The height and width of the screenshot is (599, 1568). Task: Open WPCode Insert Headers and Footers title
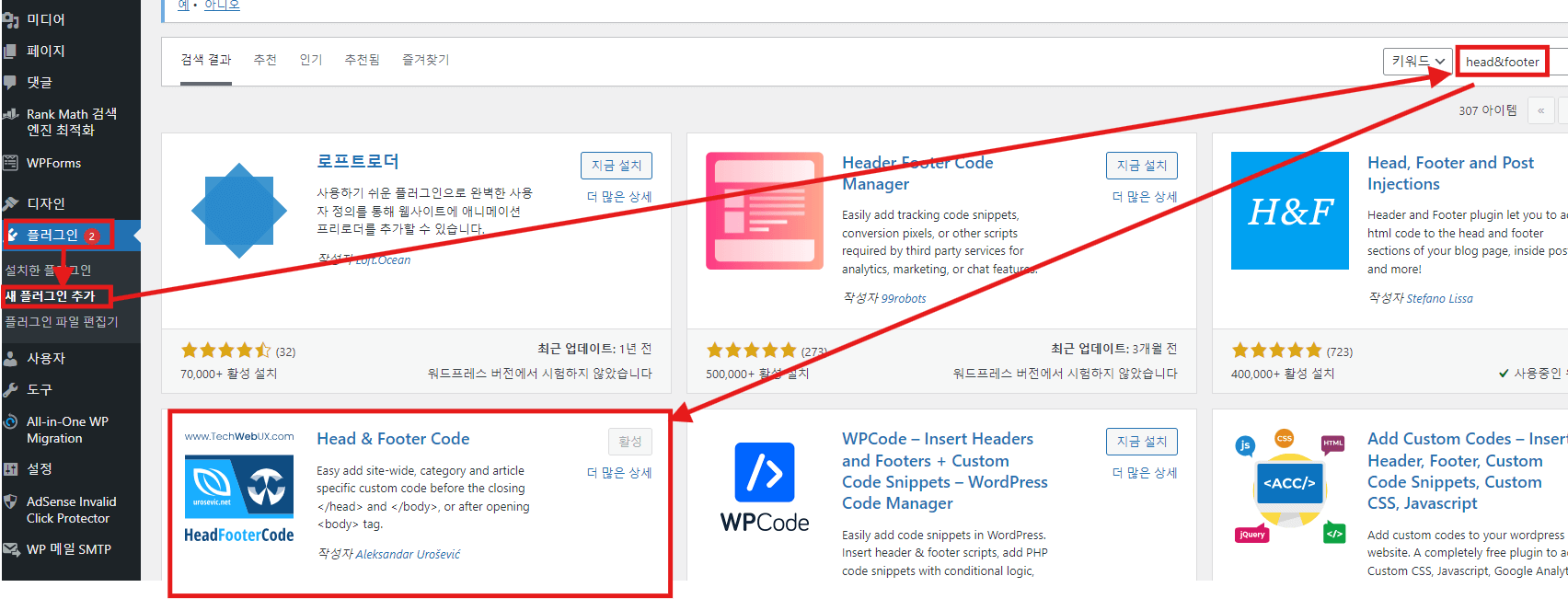tap(945, 471)
